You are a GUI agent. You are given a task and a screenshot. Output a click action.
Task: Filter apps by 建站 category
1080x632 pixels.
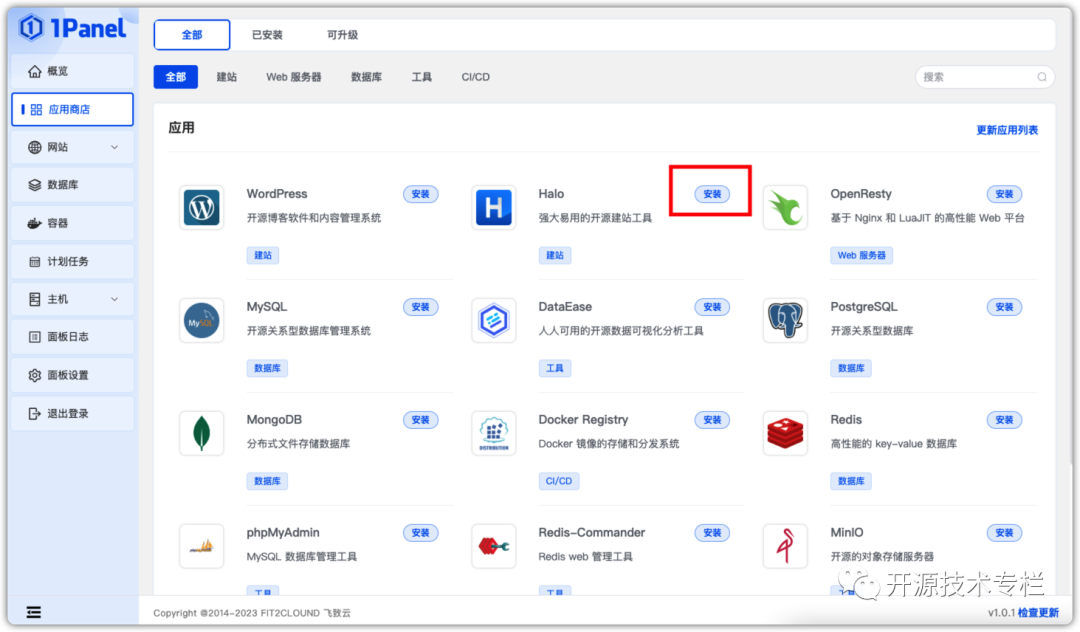227,77
